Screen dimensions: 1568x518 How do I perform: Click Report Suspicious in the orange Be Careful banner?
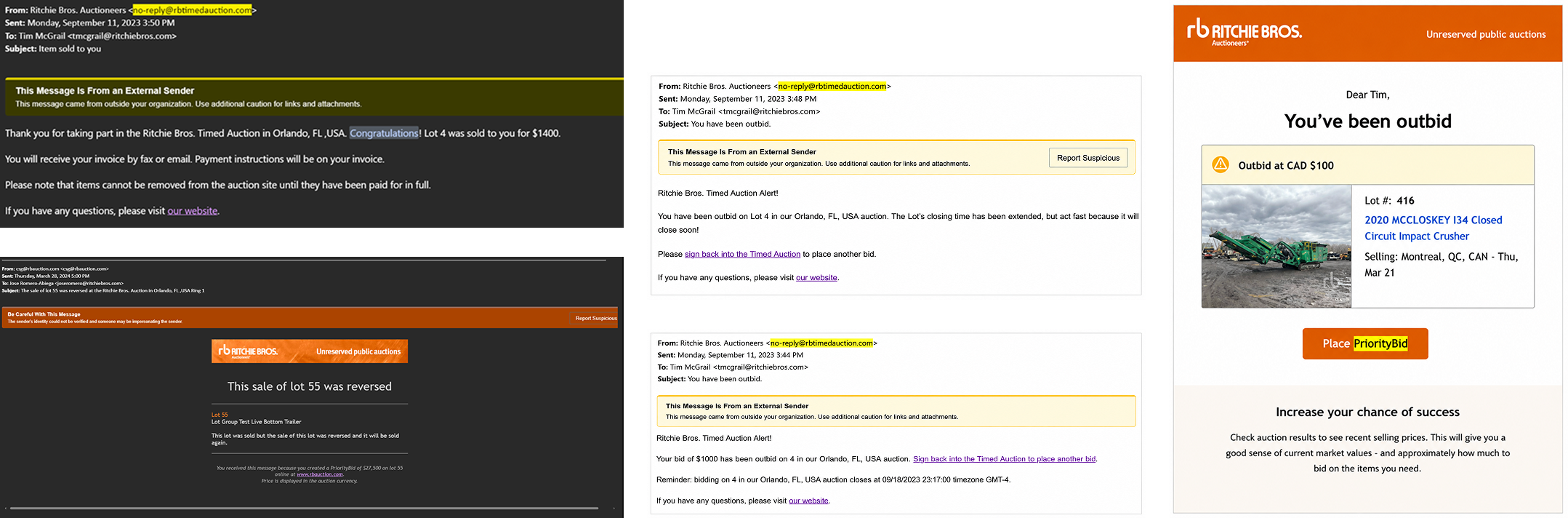(x=595, y=318)
